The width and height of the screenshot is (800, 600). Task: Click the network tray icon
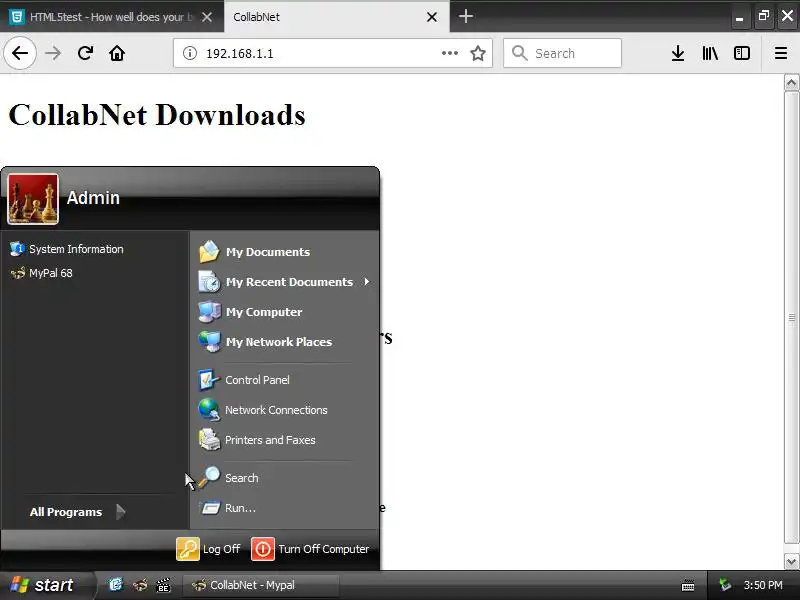tap(724, 585)
